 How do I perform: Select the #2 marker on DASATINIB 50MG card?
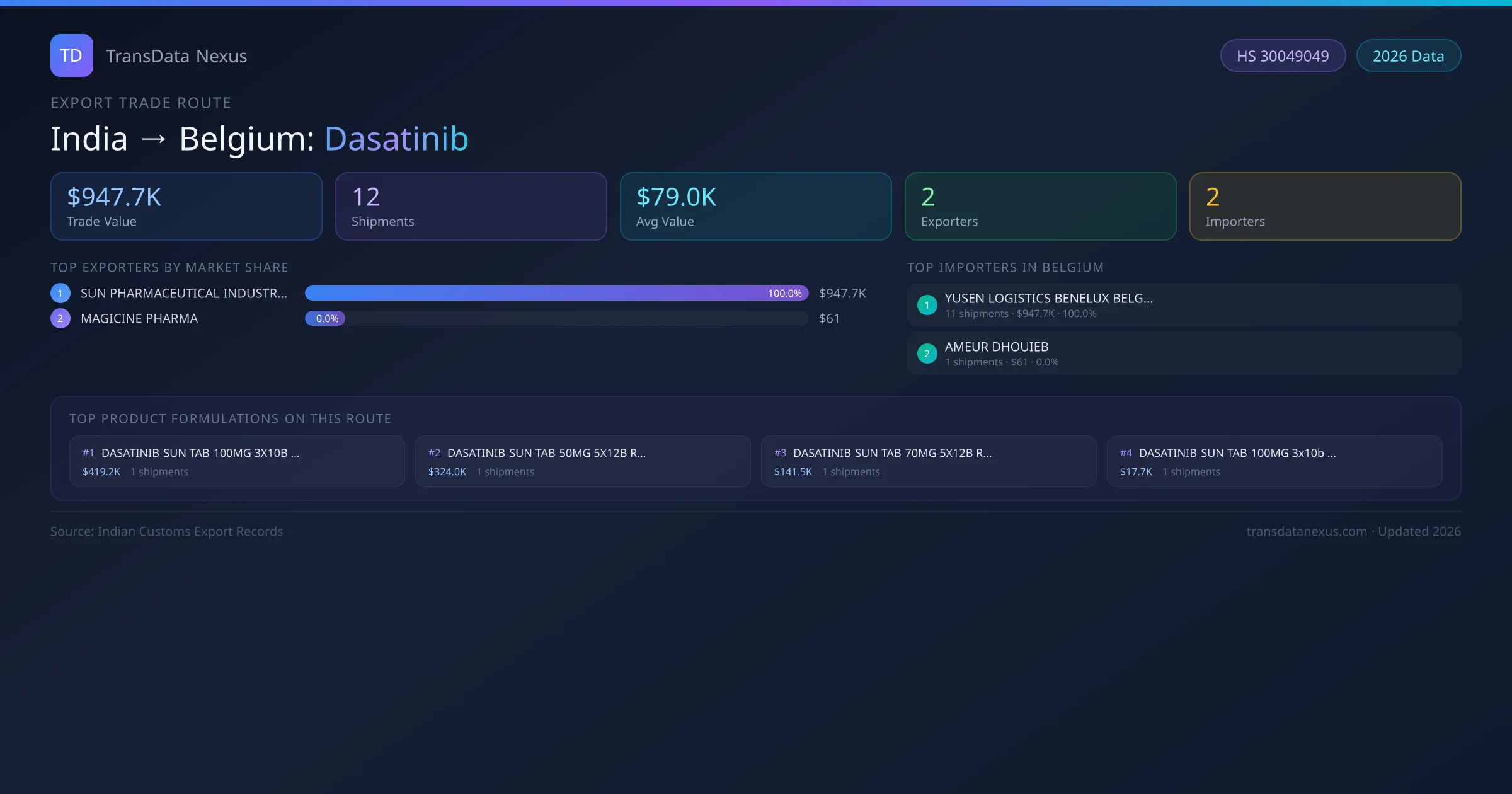[433, 452]
